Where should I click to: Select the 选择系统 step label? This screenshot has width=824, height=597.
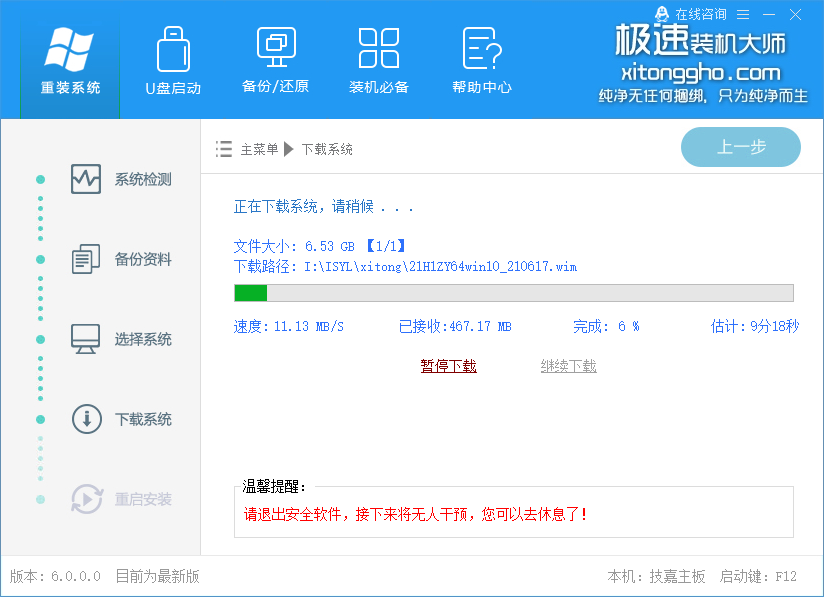(143, 339)
